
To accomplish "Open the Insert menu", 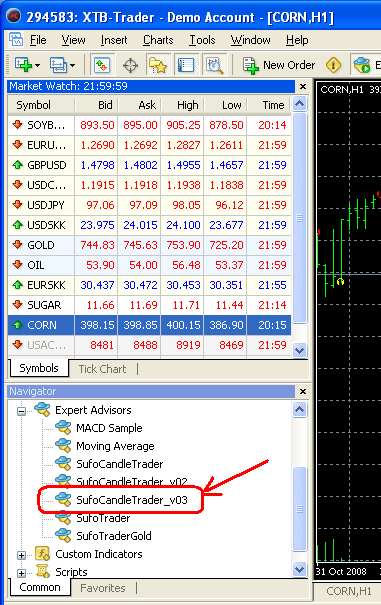I will pos(114,40).
